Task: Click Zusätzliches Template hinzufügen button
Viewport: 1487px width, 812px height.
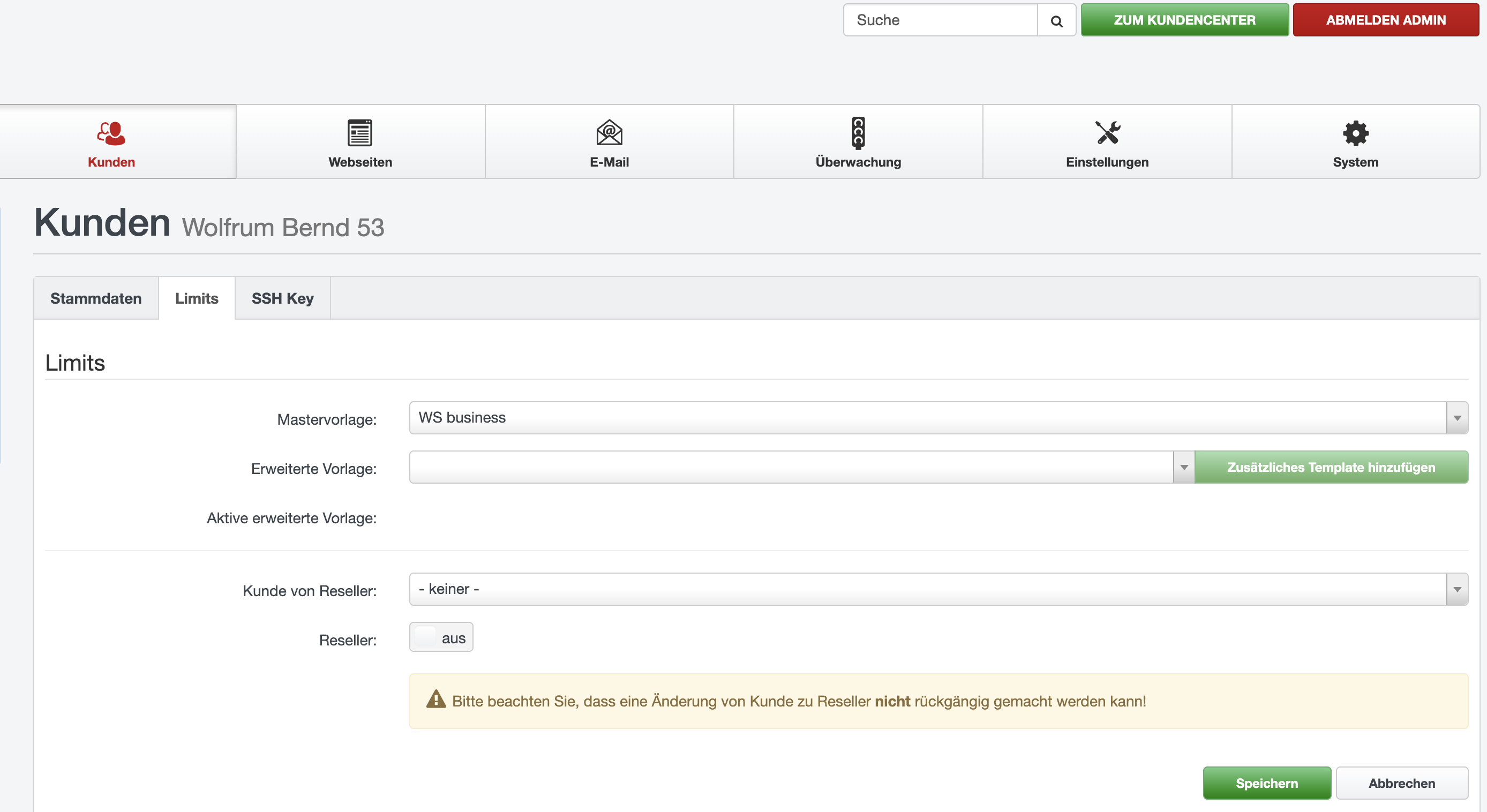Action: [x=1331, y=468]
